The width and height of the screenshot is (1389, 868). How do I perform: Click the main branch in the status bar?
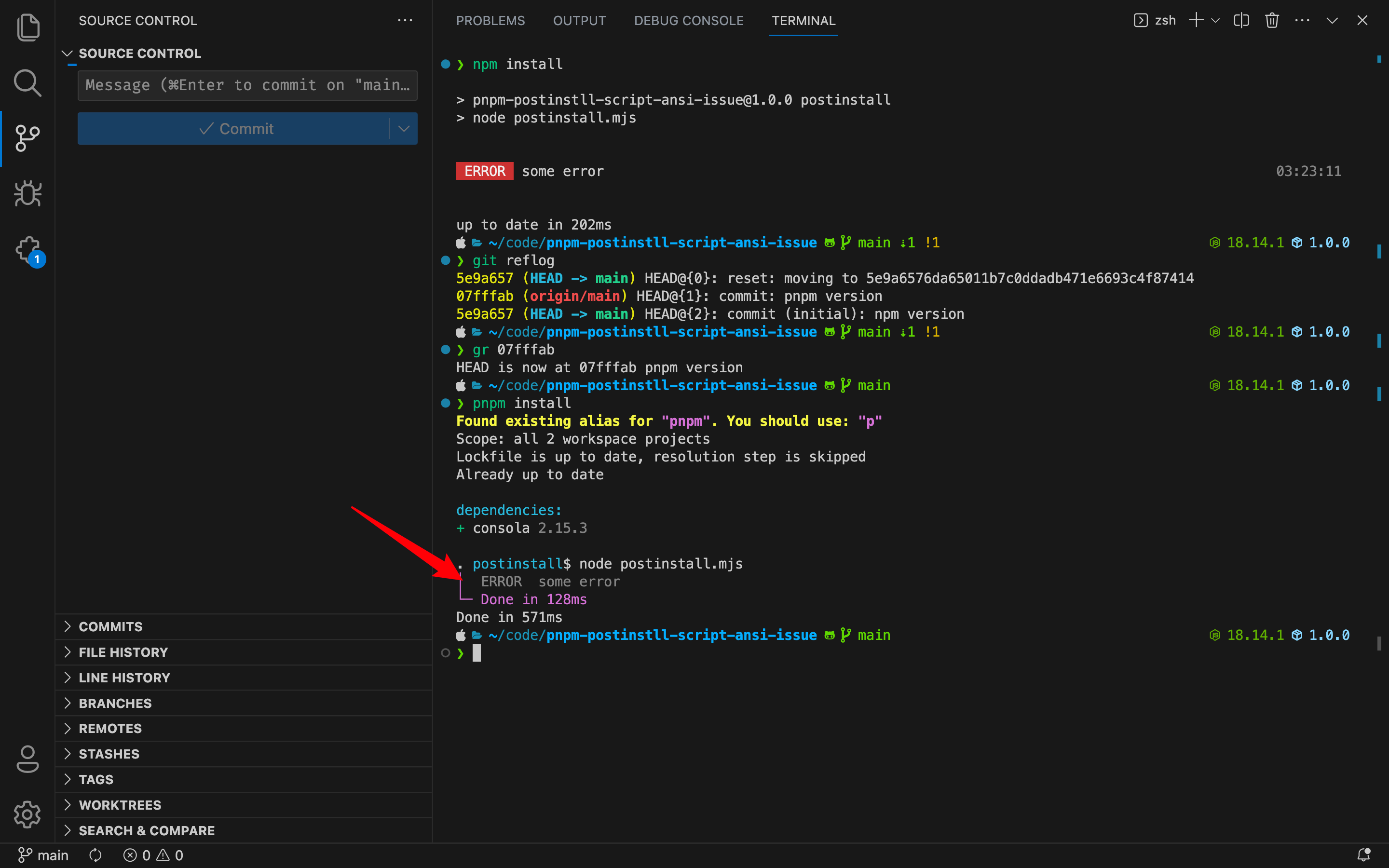tap(43, 855)
